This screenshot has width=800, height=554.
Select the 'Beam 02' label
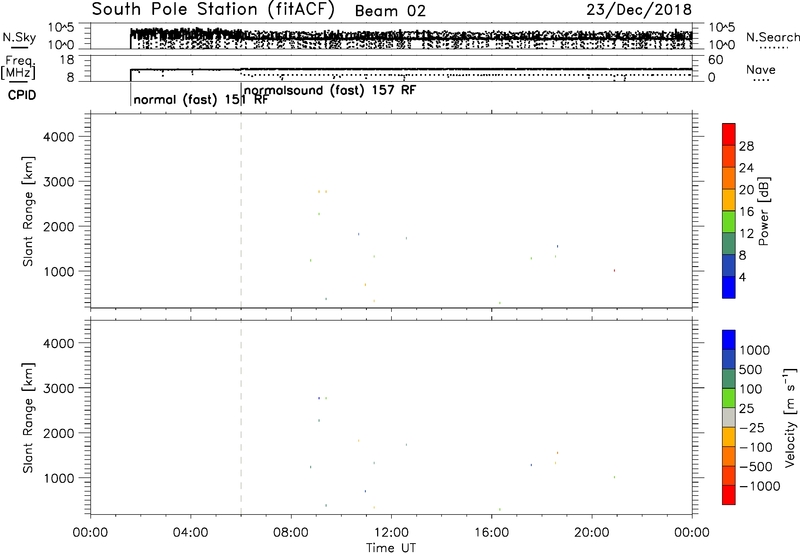(x=390, y=11)
